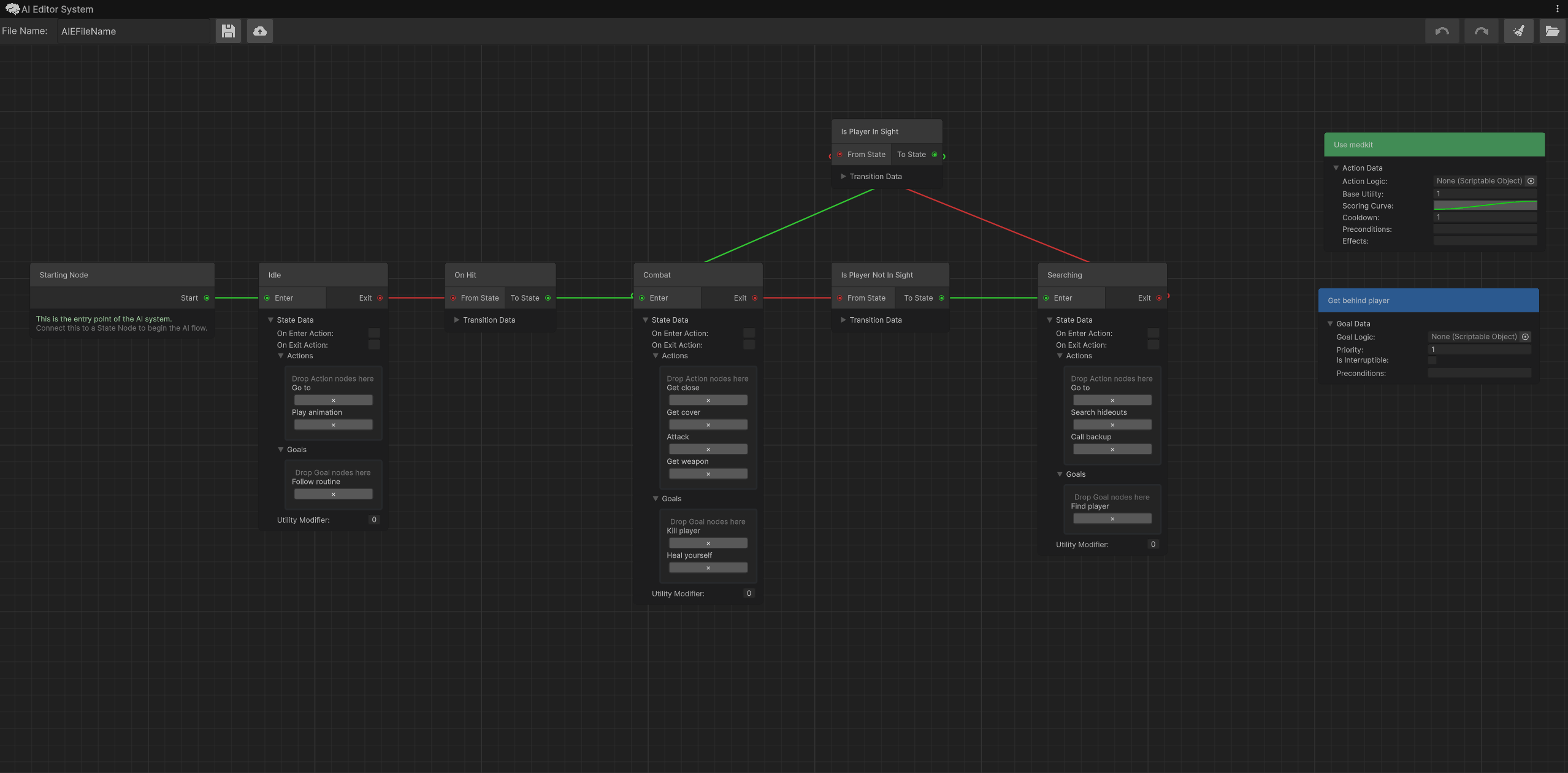The image size is (1568, 773).
Task: Open a file with the folder icon
Action: click(1553, 31)
